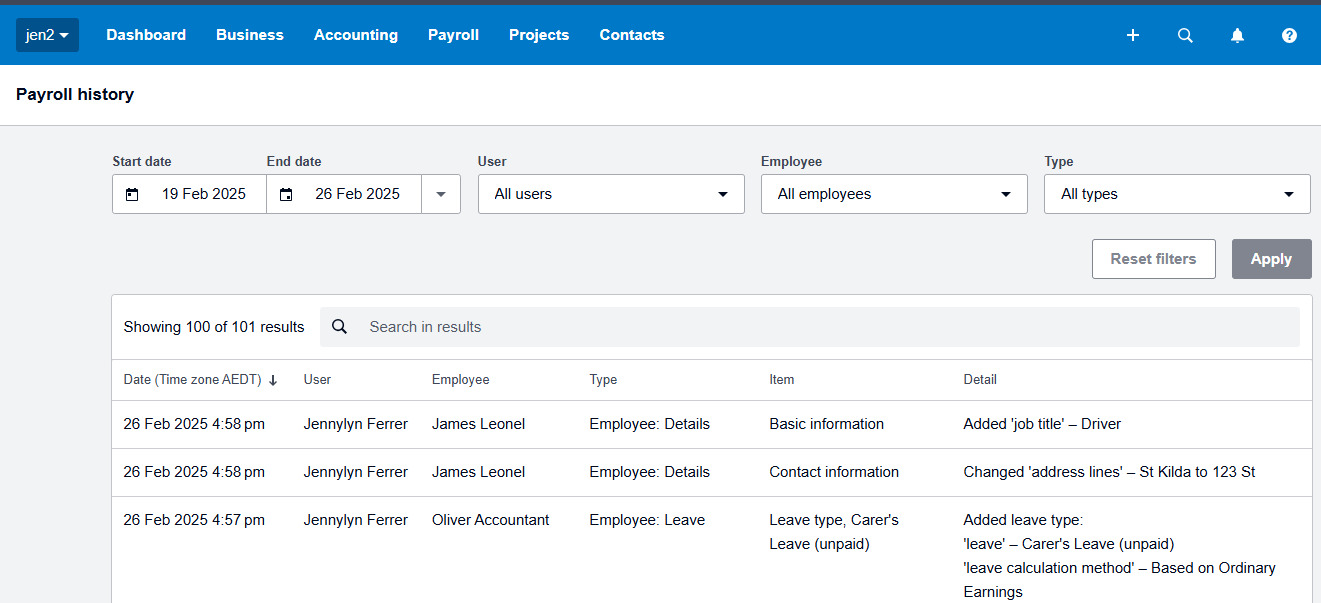Open the jen2 organisation switcher
Viewport: 1321px width, 603px height.
[x=47, y=35]
